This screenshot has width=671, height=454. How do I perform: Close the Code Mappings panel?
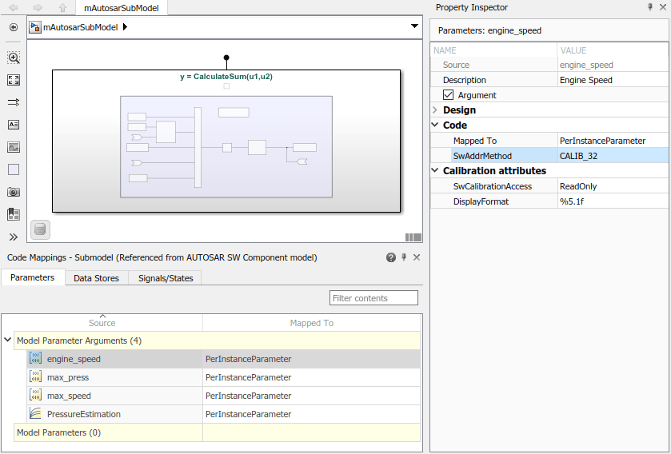(x=416, y=257)
